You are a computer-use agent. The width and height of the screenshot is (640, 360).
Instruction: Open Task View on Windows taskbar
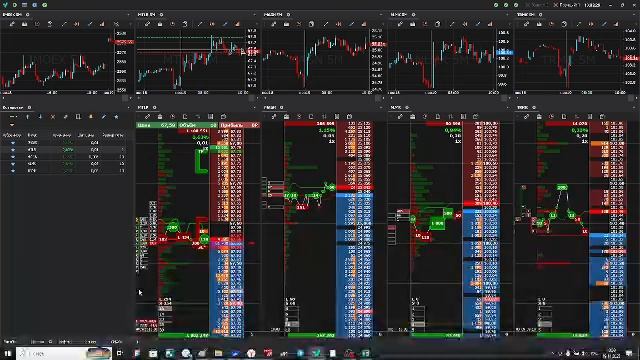[120, 353]
